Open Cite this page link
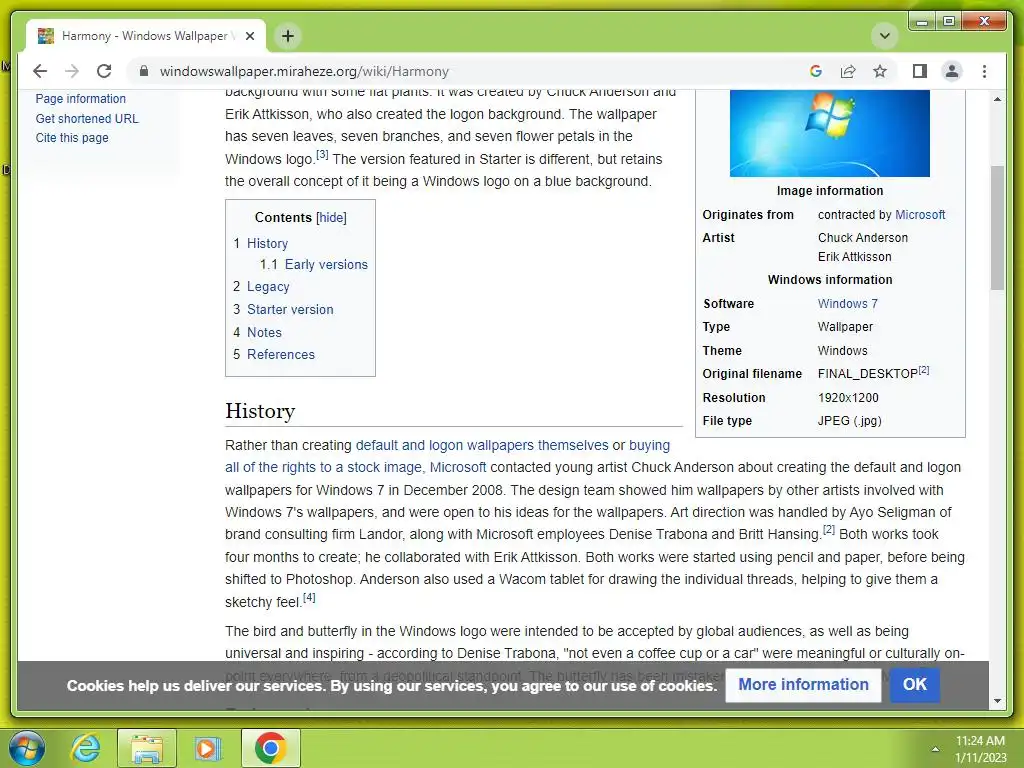Viewport: 1024px width, 768px height. click(72, 138)
